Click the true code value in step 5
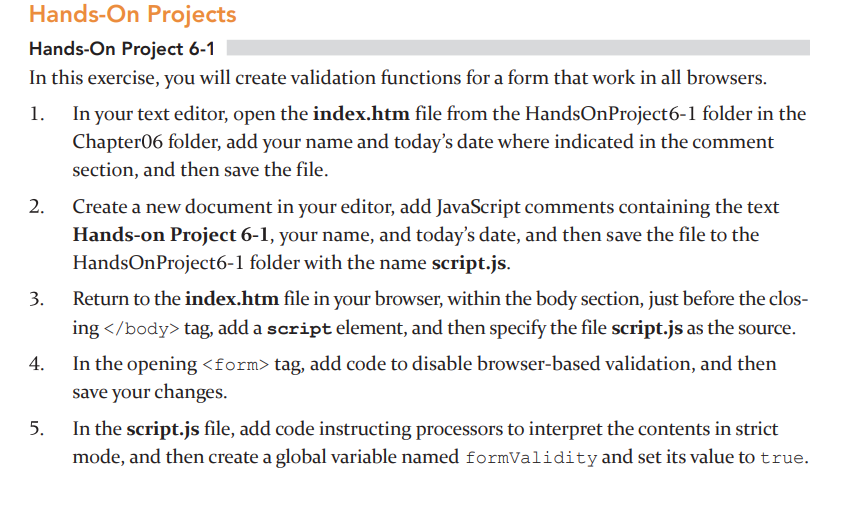846x510 pixels. (x=782, y=458)
